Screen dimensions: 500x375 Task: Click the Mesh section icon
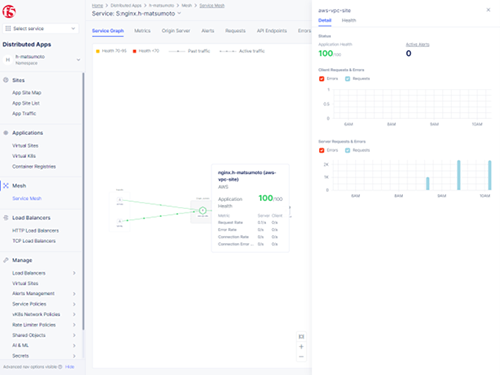6,186
